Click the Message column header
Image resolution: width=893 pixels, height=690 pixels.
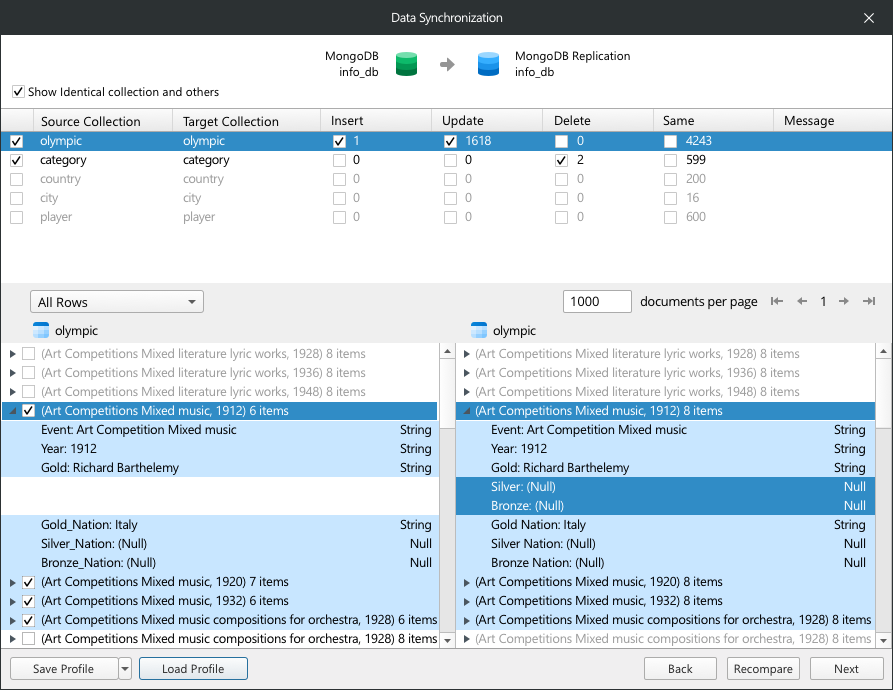point(833,121)
